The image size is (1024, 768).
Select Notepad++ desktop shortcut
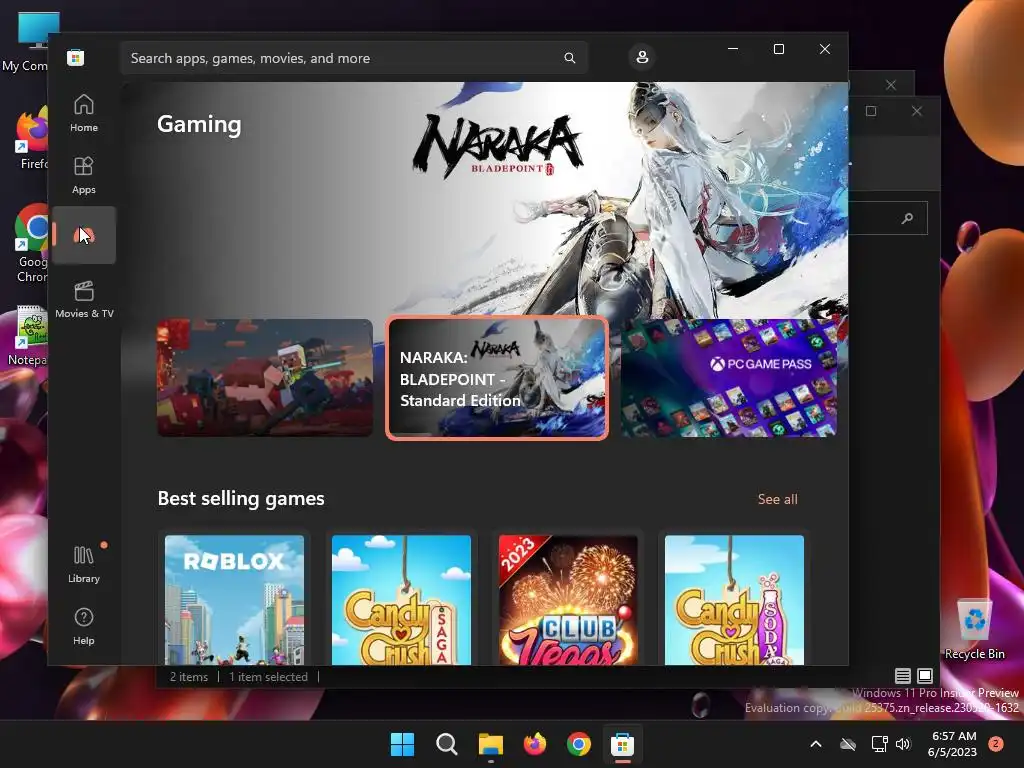27,335
